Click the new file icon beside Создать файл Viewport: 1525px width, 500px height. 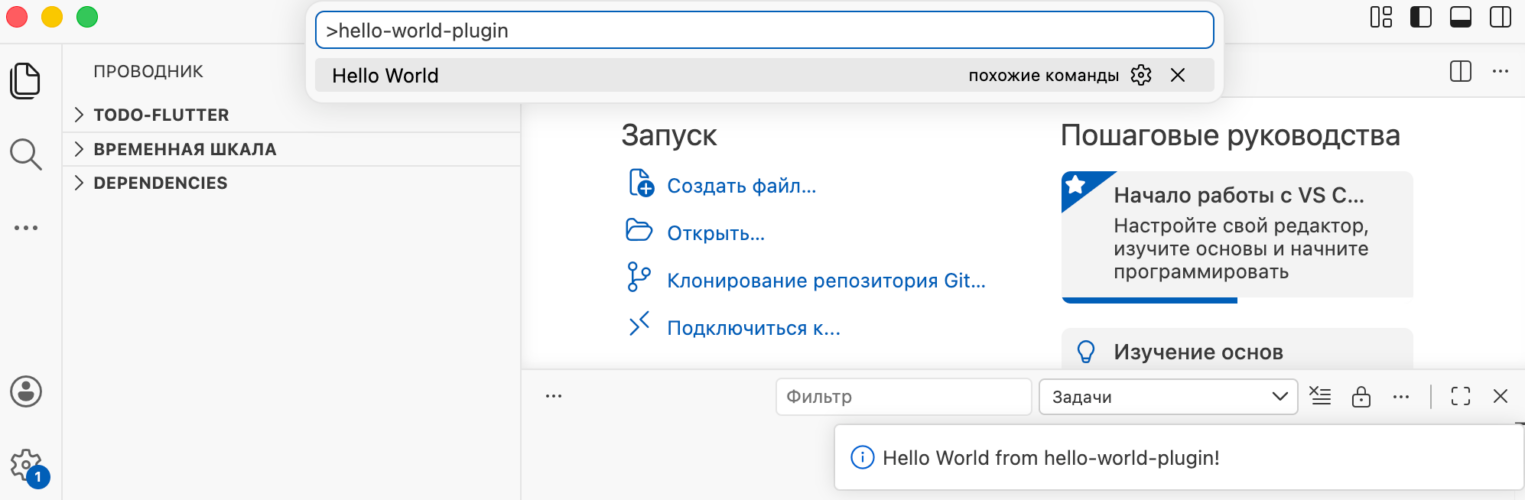(640, 183)
